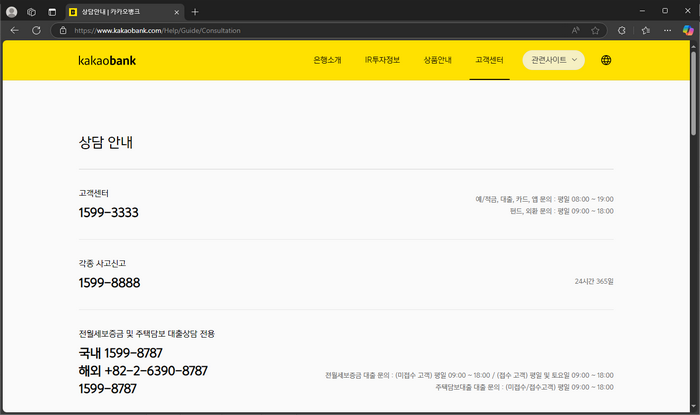This screenshot has height=415, width=700.
Task: Open the Edge Copilot icon
Action: click(686, 30)
